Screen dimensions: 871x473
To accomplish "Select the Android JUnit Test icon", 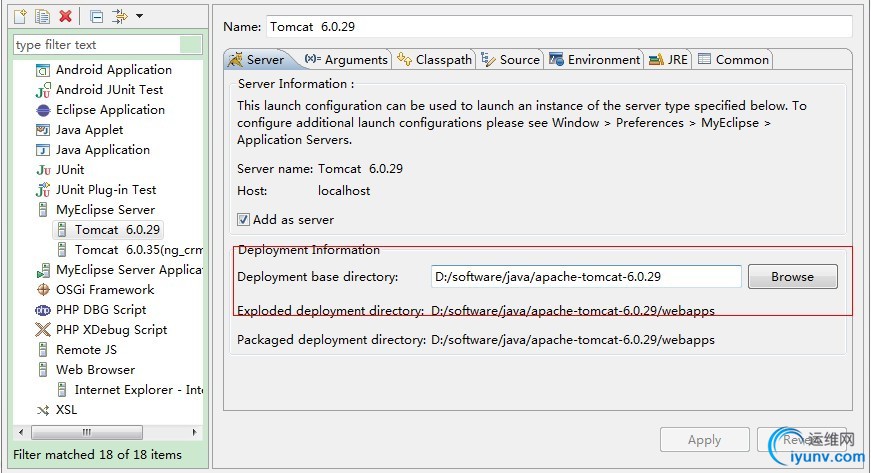I will tap(43, 90).
